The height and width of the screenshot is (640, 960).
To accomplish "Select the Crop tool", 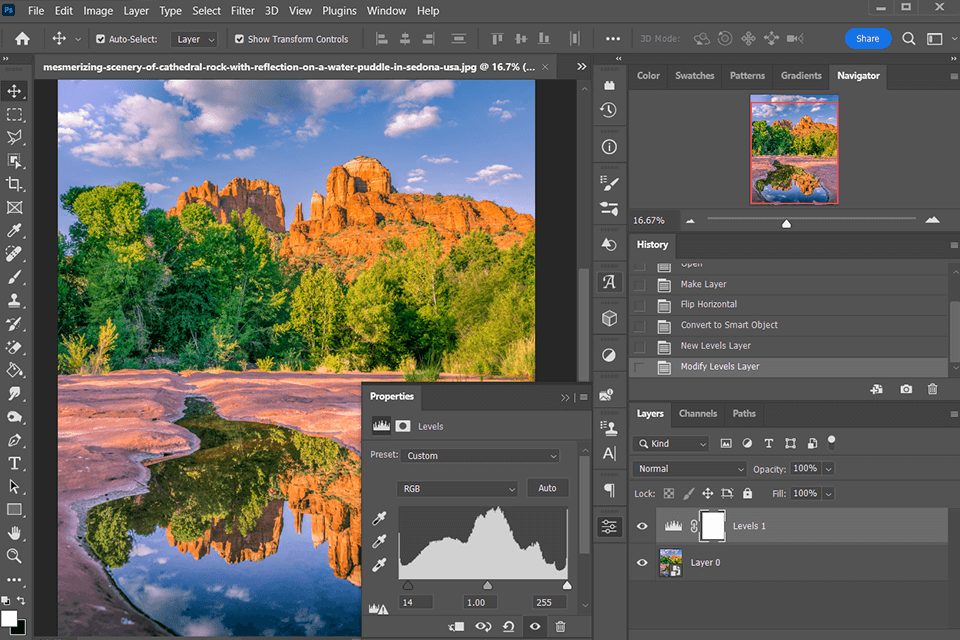I will coord(14,184).
